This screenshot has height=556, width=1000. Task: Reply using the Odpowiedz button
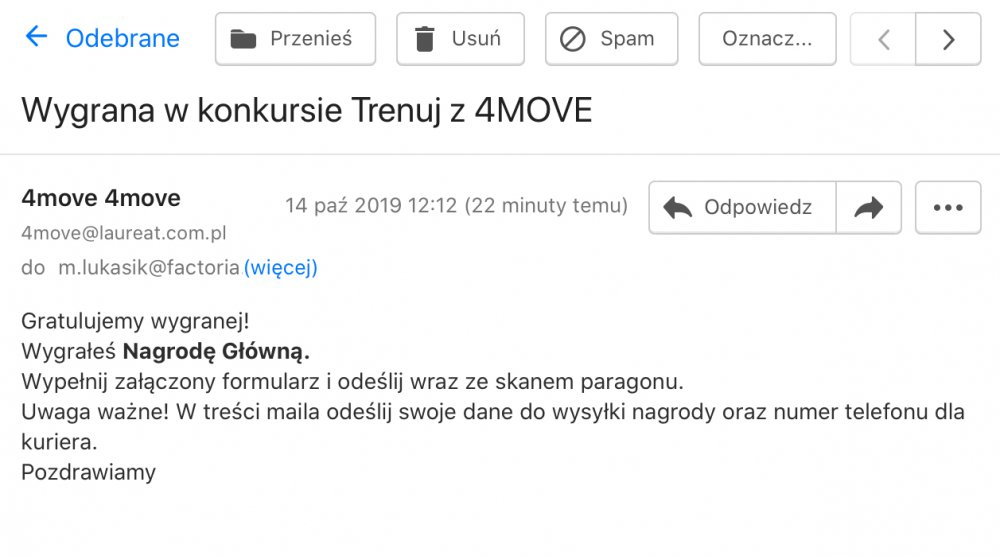(x=742, y=207)
